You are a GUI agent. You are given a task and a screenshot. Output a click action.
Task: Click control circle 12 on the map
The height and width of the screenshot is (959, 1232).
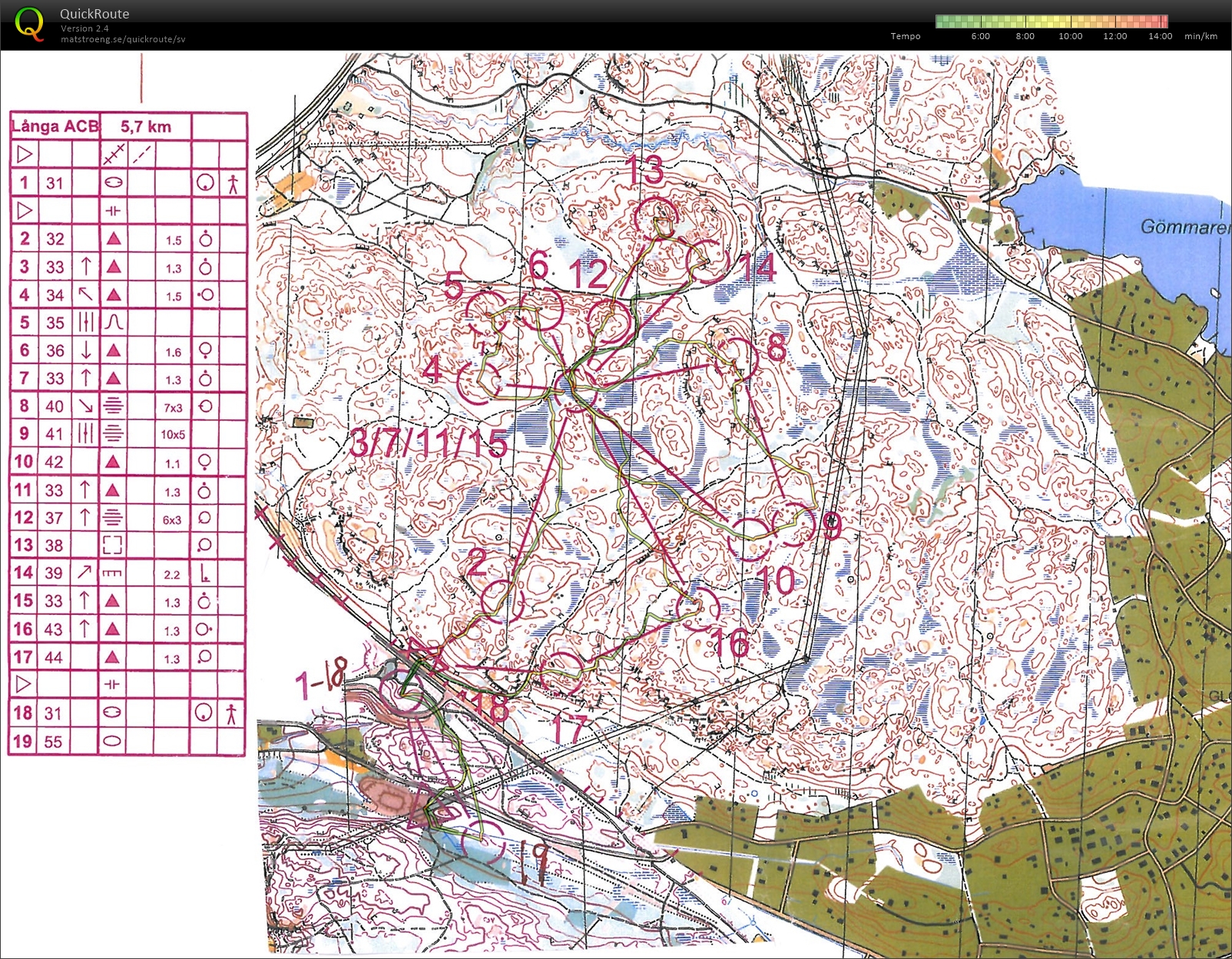pyautogui.click(x=609, y=322)
